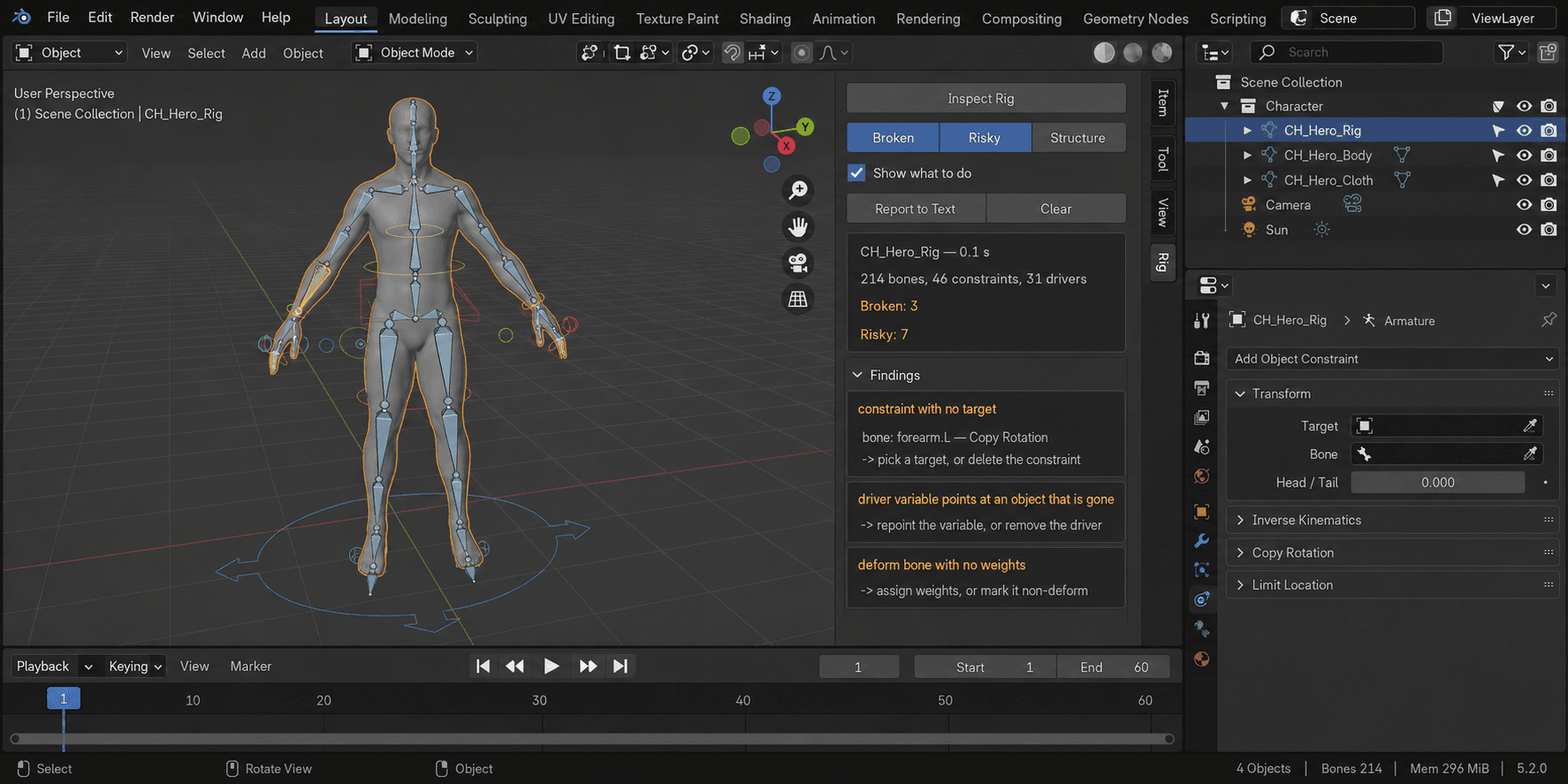The image size is (1568, 784).
Task: Open the Rig sidebar tab
Action: [1163, 262]
